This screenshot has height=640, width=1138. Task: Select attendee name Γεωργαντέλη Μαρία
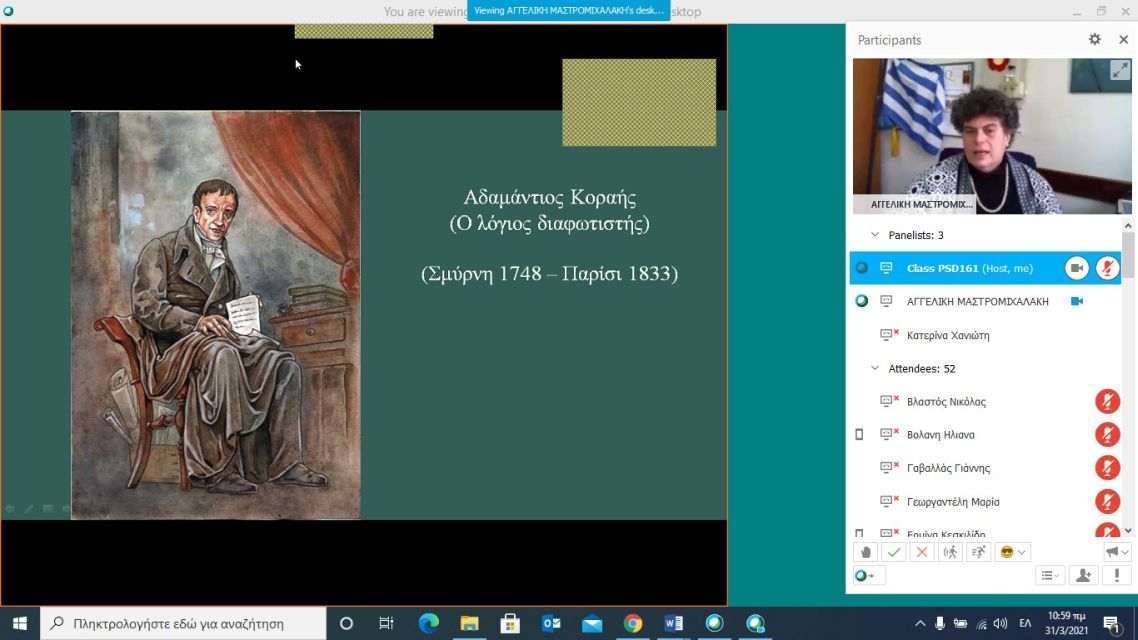tap(953, 501)
